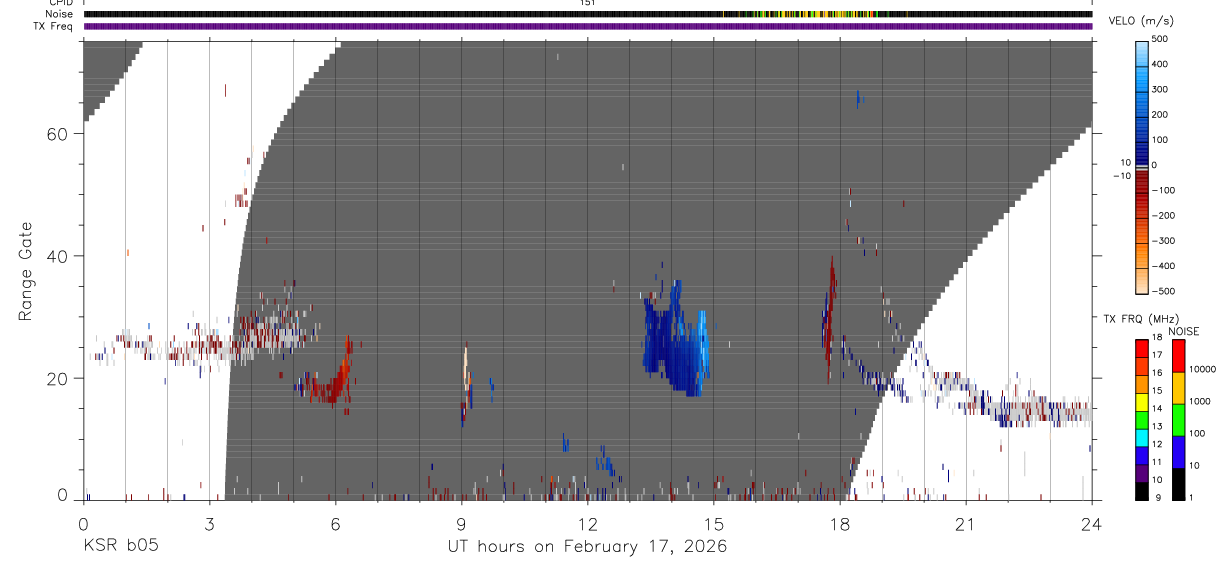The height and width of the screenshot is (567, 1228).
Task: Click x-axis tick label '12'
Action: (588, 525)
